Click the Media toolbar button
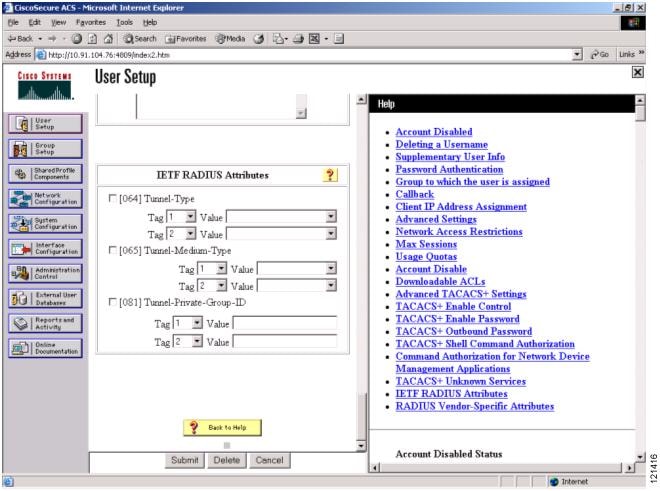The height and width of the screenshot is (491, 660). (230, 39)
